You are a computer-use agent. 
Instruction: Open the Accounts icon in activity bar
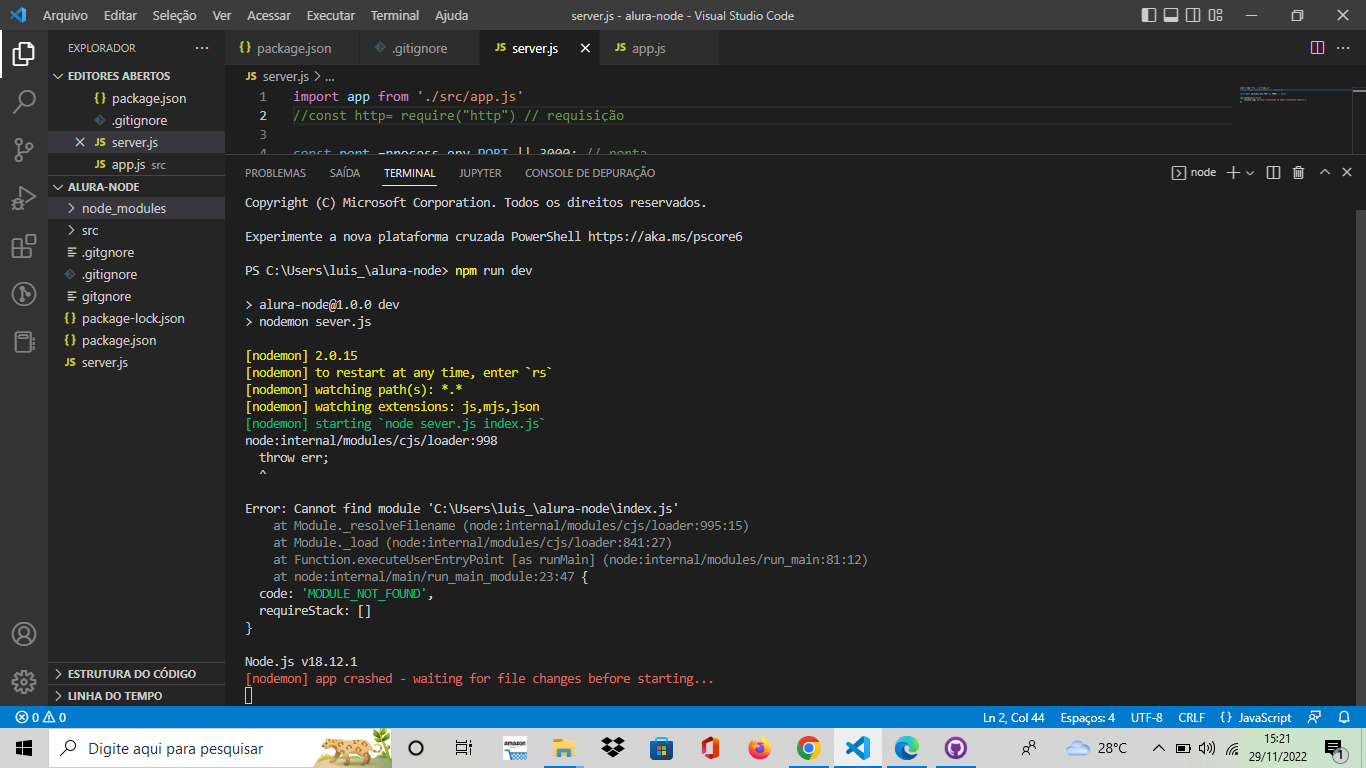[24, 634]
